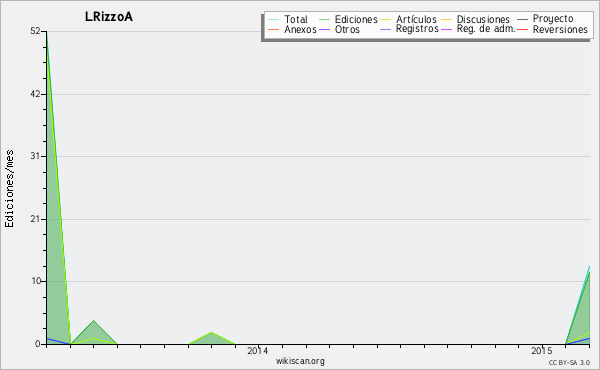Select the Reg. de adm. legend entry

[x=486, y=29]
